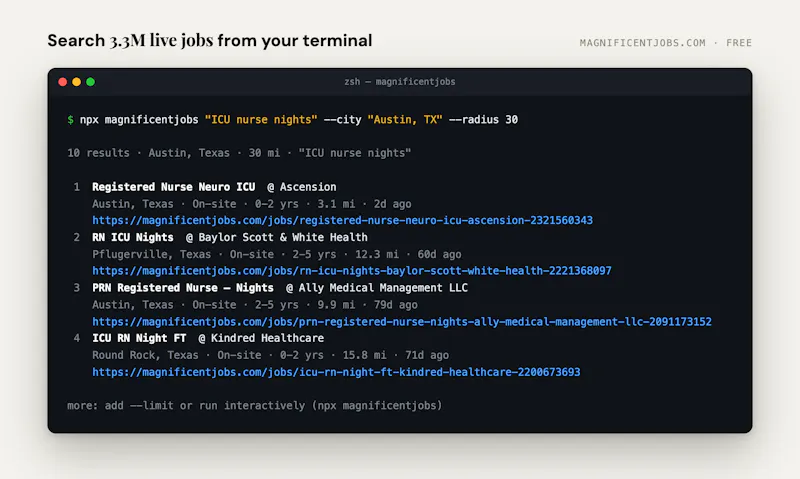Viewport: 800px width, 479px height.
Task: Click the npx magnificentjobs command line
Action: 292,120
